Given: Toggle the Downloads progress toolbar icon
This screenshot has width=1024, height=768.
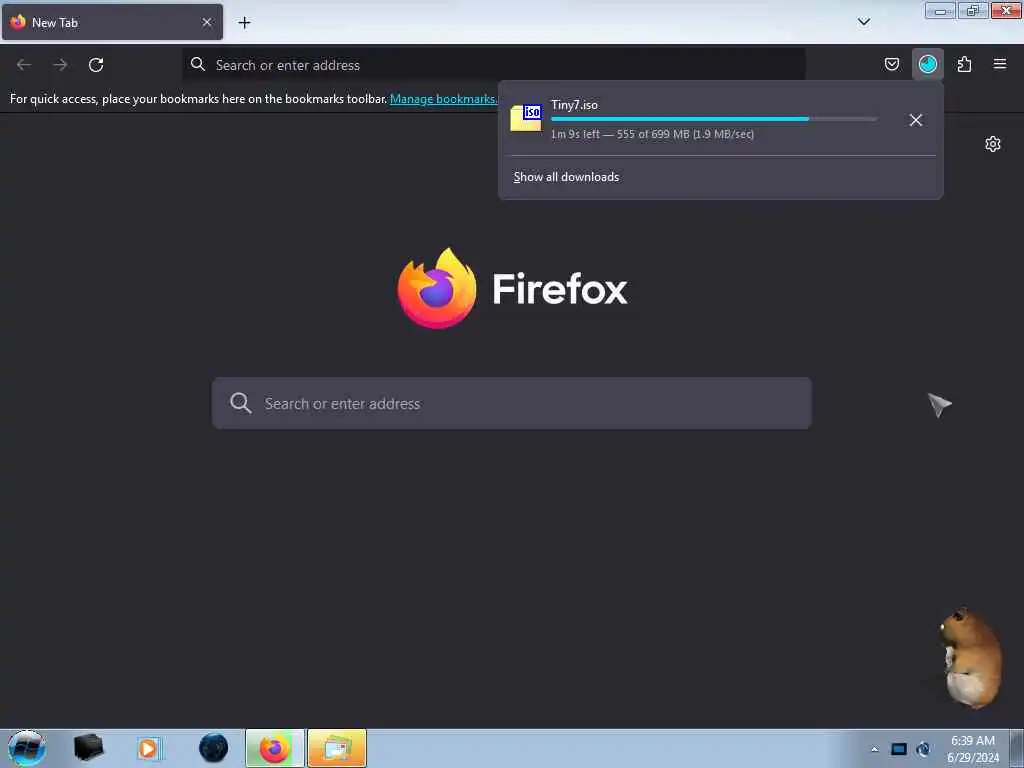Looking at the screenshot, I should click(x=927, y=64).
